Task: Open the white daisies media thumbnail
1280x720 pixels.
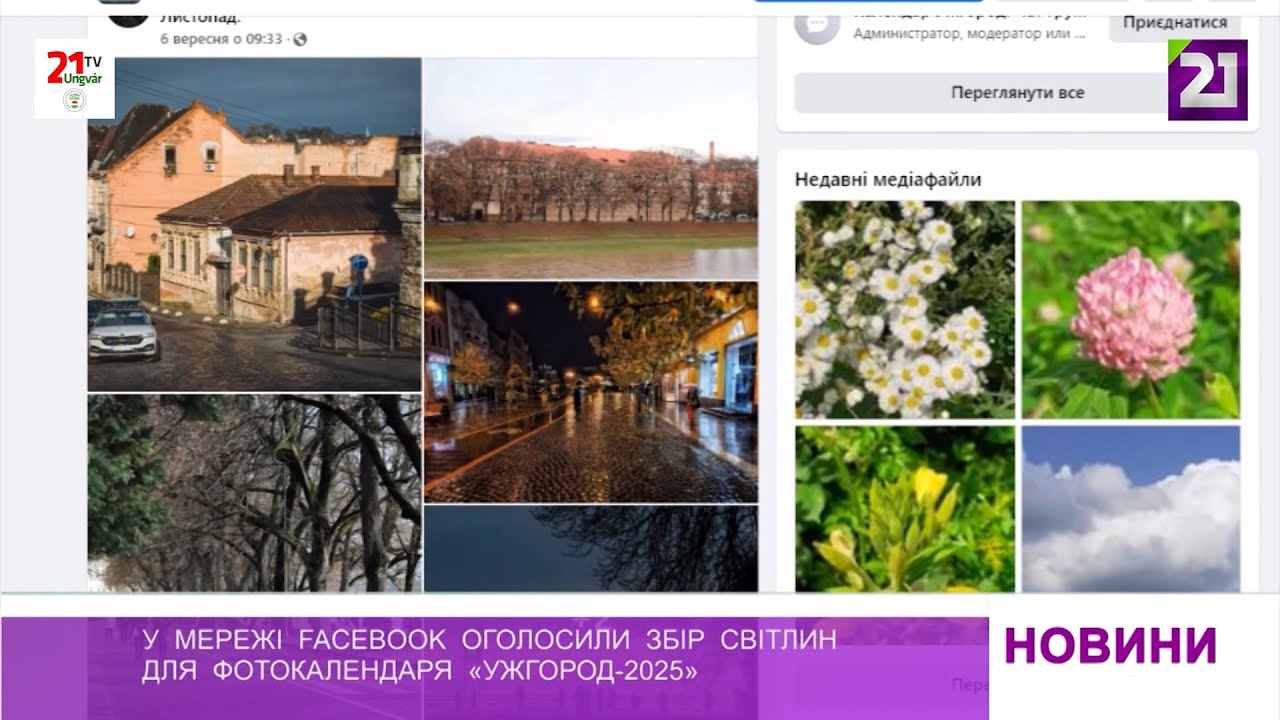Action: [x=905, y=309]
